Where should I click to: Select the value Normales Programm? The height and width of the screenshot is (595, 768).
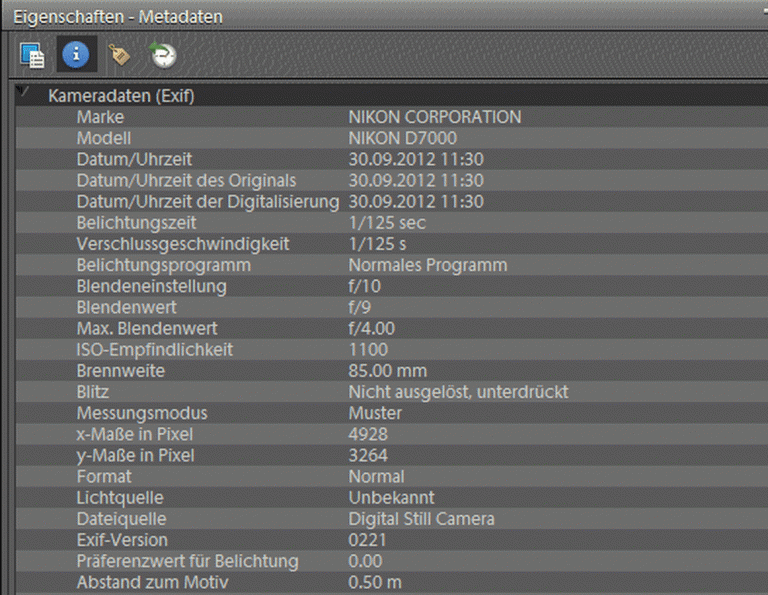click(x=428, y=265)
